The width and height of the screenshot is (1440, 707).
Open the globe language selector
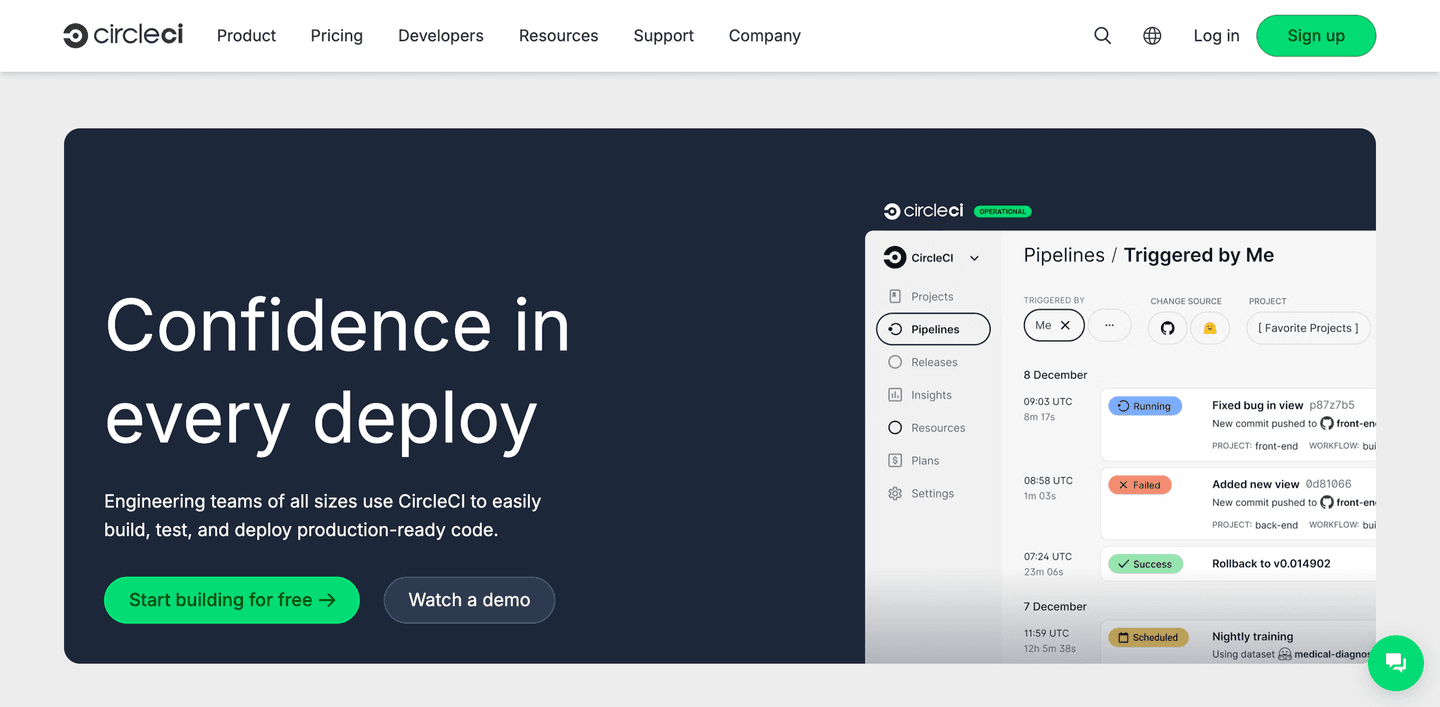pyautogui.click(x=1152, y=36)
